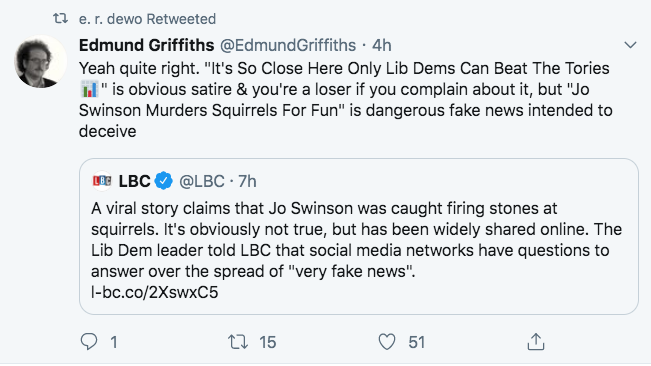
Task: Open the tweet options chevron dropdown
Action: [x=630, y=45]
